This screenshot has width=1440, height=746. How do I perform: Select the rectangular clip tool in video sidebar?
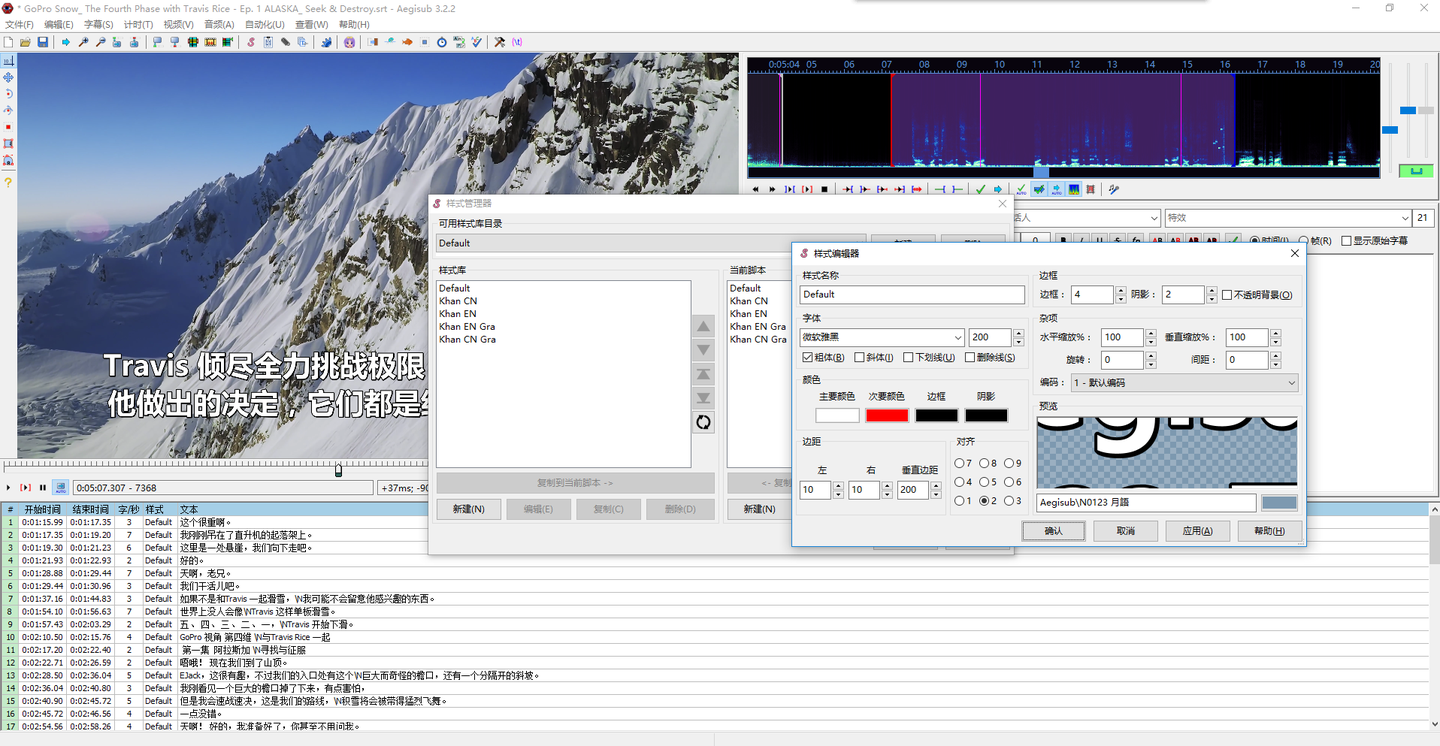point(8,144)
